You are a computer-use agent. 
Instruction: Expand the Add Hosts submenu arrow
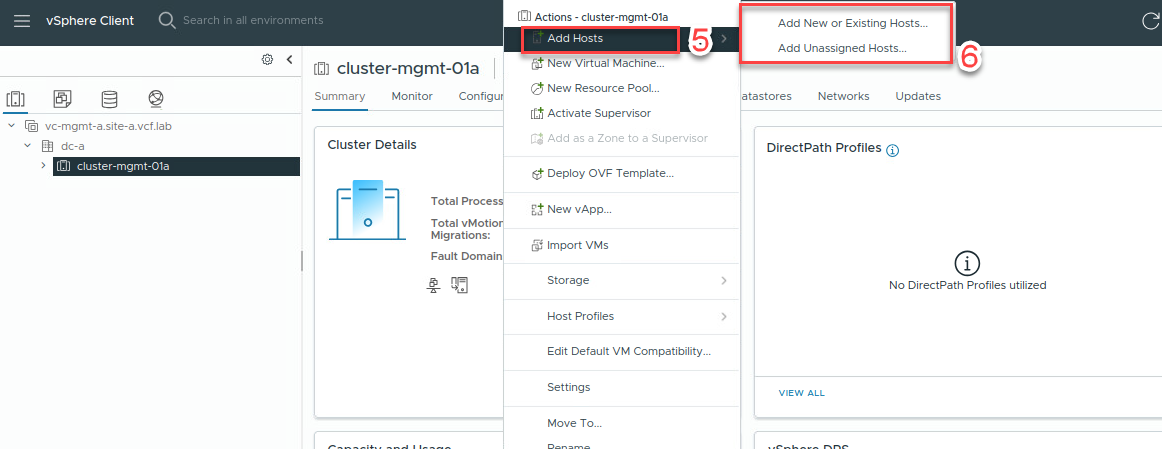point(724,39)
